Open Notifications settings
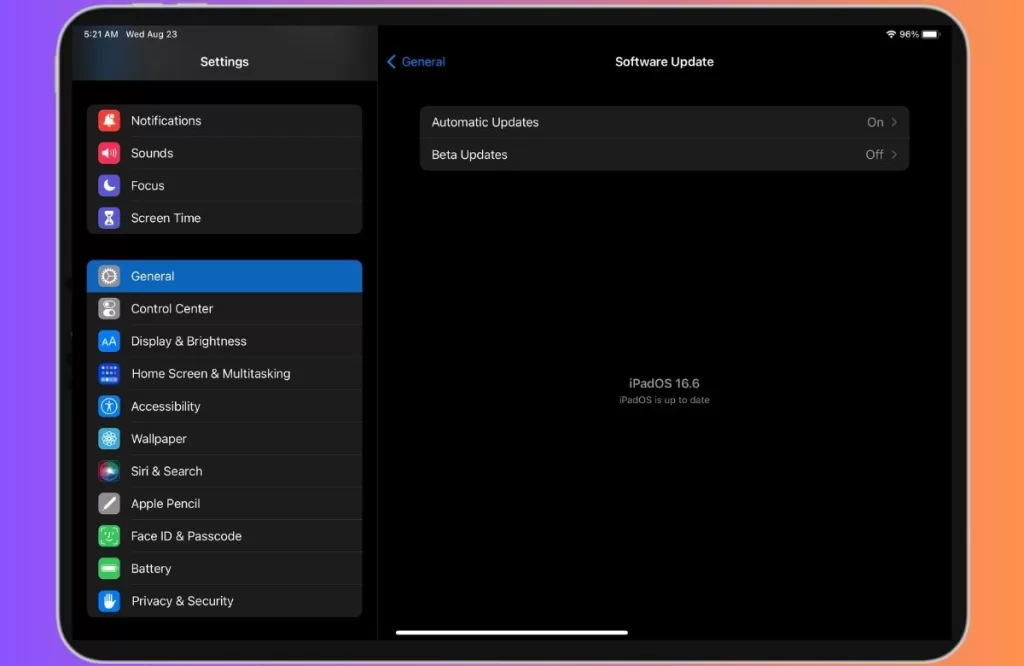 coord(225,120)
